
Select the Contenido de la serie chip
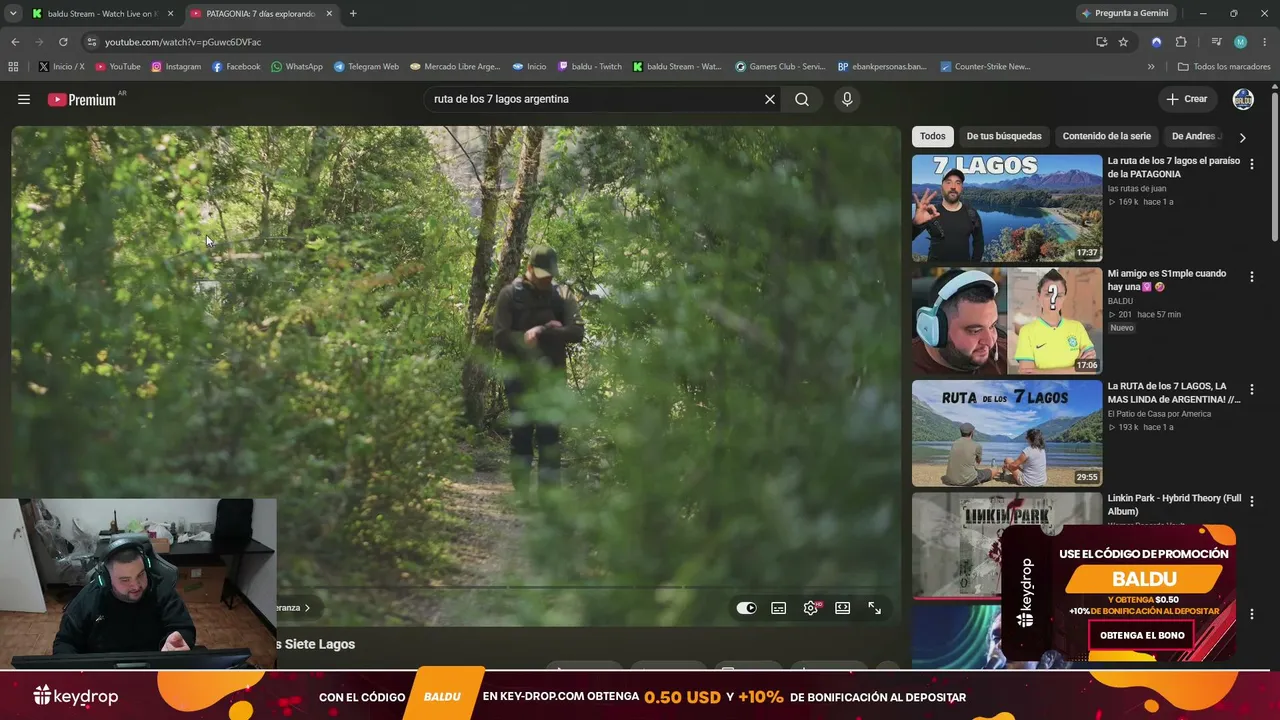tap(1107, 136)
